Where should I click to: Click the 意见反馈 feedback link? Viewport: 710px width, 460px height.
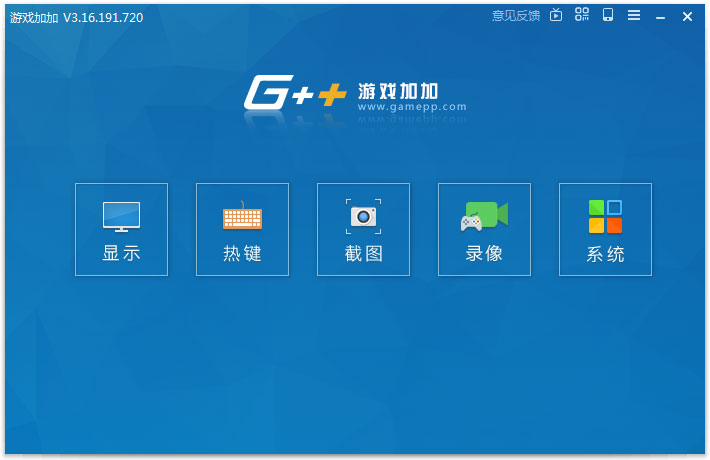(x=516, y=16)
